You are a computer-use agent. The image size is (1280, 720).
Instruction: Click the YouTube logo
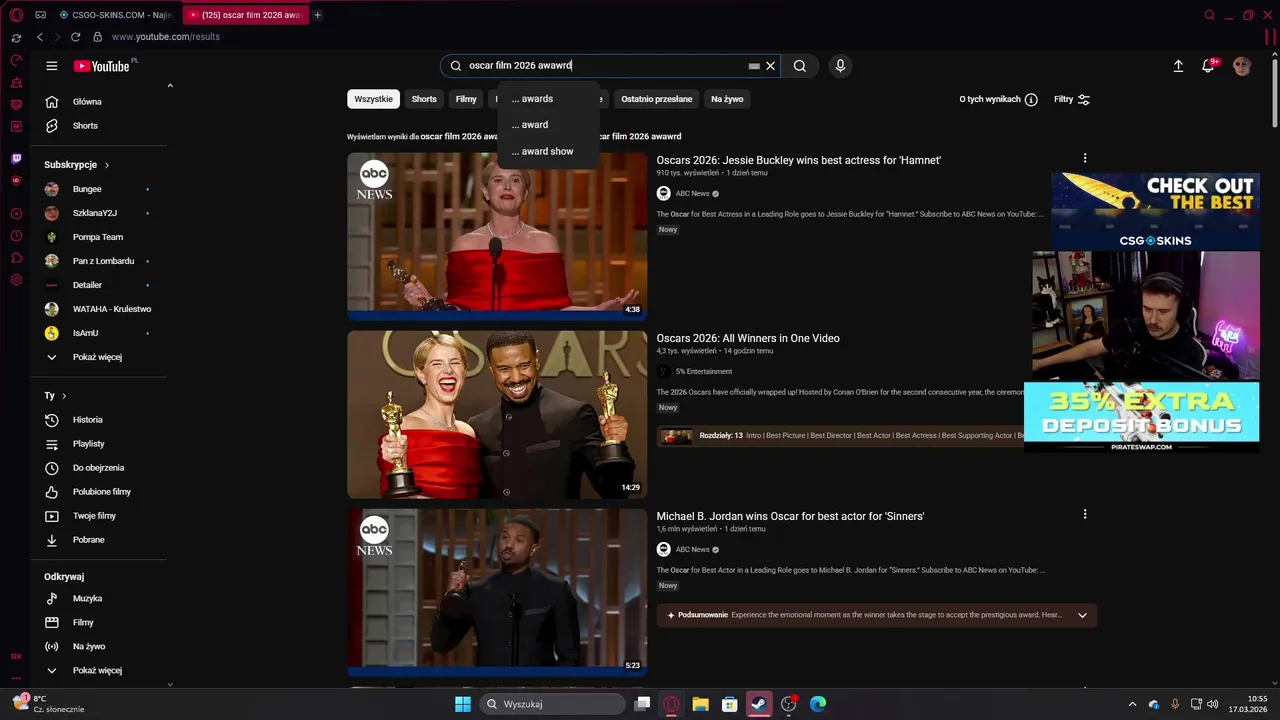[101, 66]
